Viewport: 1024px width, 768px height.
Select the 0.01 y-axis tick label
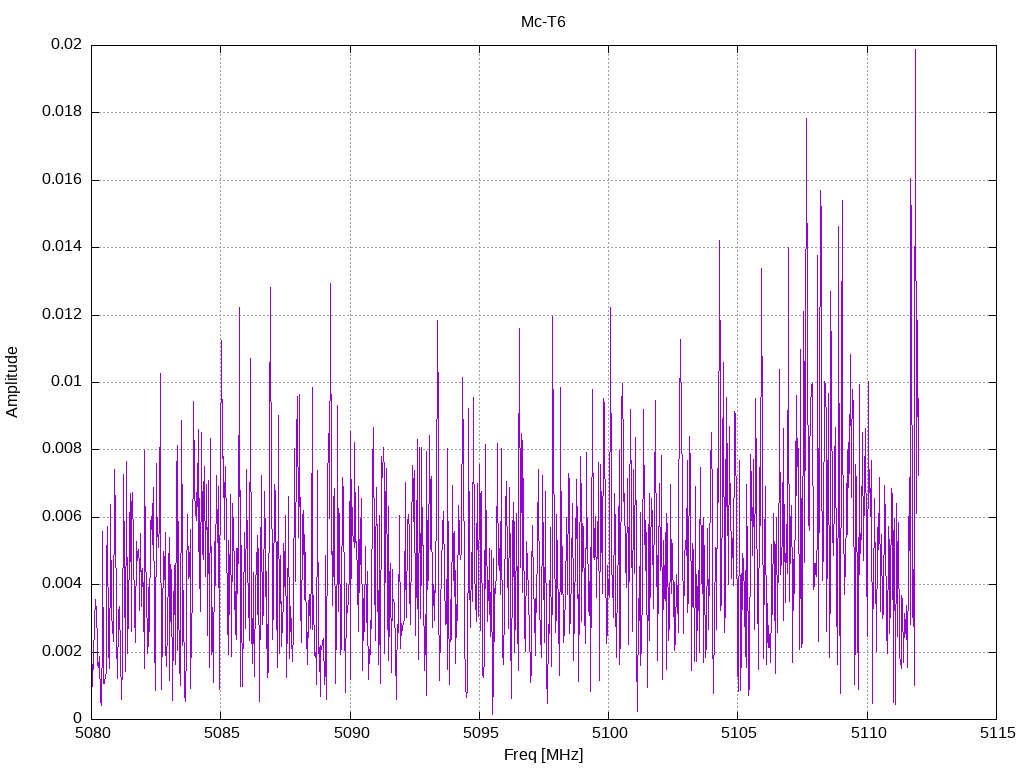point(66,382)
